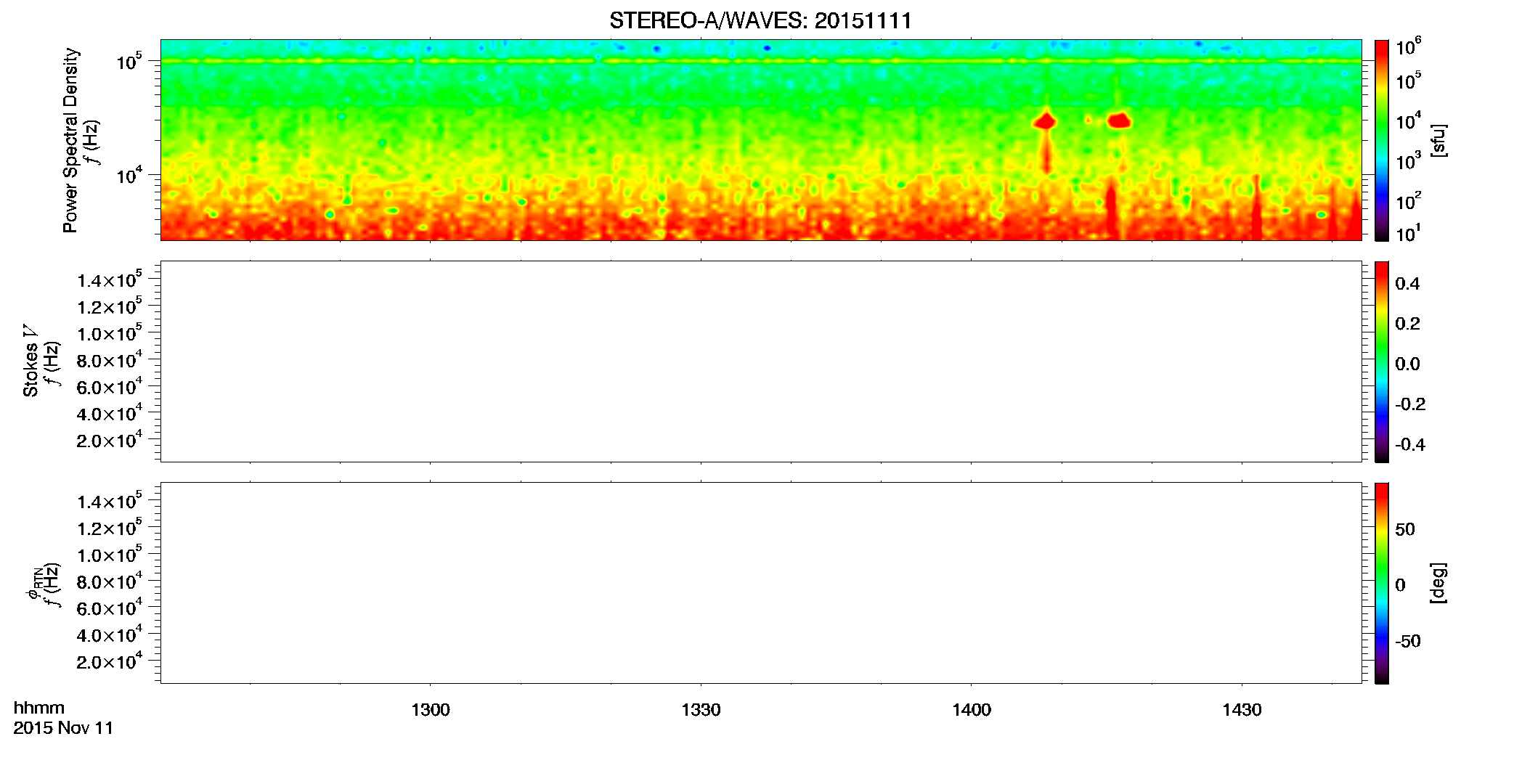Click the 0.4 value on Stokes colorbar
The image size is (1522, 784).
1407,284
